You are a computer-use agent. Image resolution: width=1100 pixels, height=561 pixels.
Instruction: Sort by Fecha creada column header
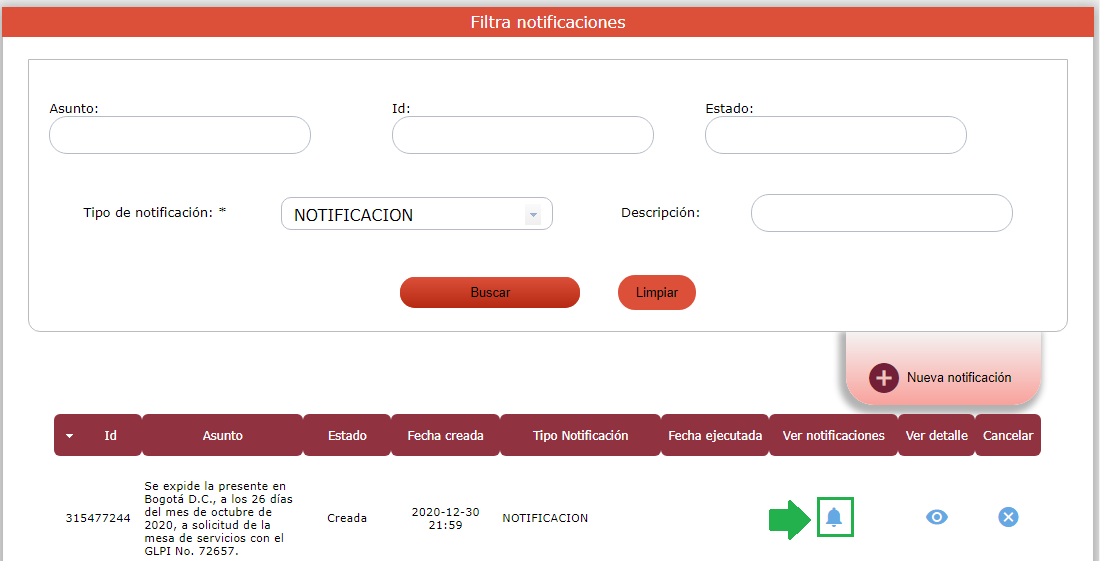pos(445,436)
